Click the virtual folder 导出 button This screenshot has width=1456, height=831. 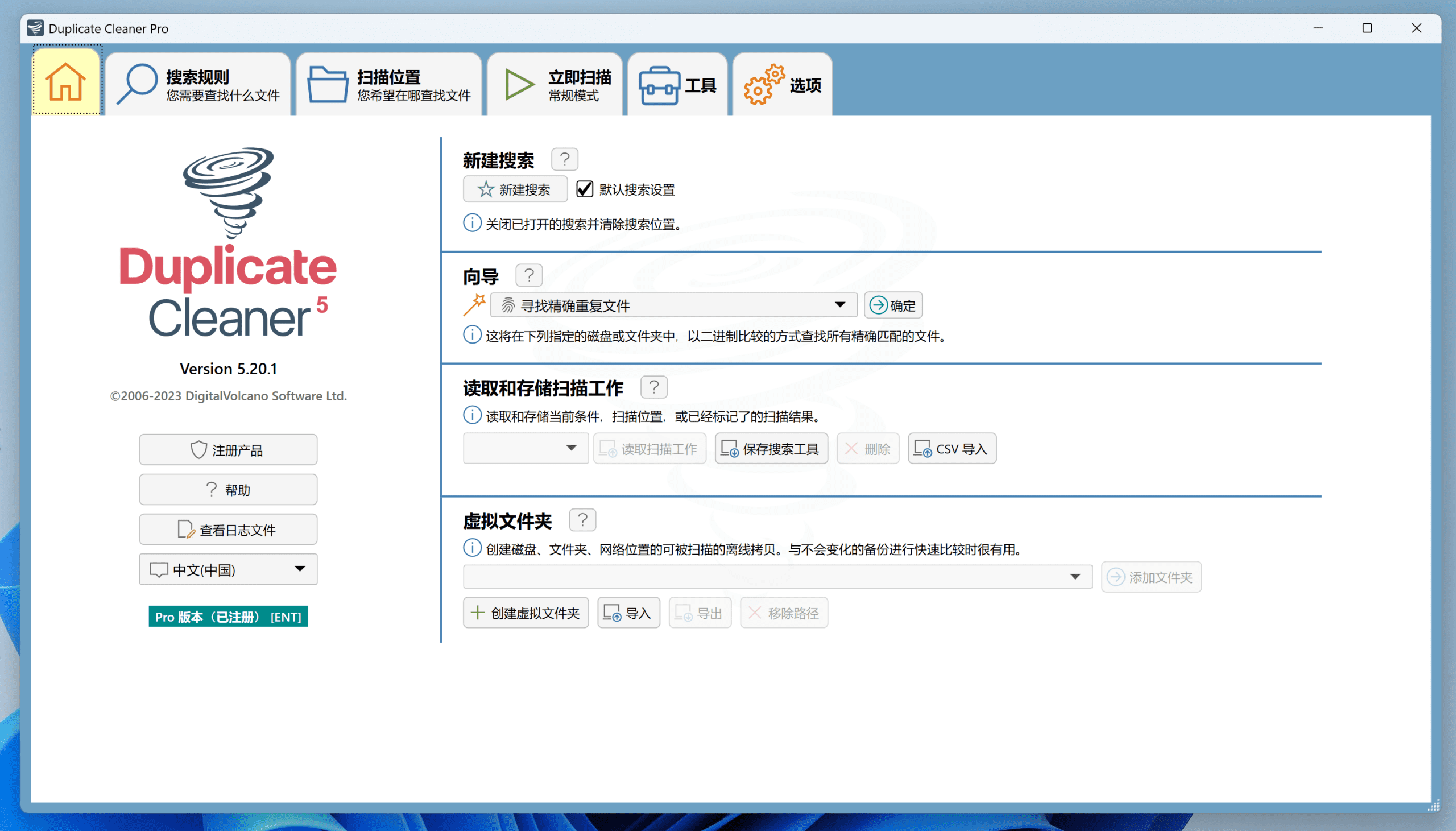(700, 613)
